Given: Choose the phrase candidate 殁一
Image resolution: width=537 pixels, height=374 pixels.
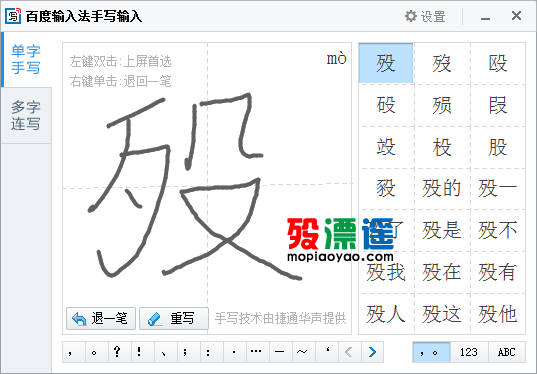Looking at the screenshot, I should coord(498,188).
